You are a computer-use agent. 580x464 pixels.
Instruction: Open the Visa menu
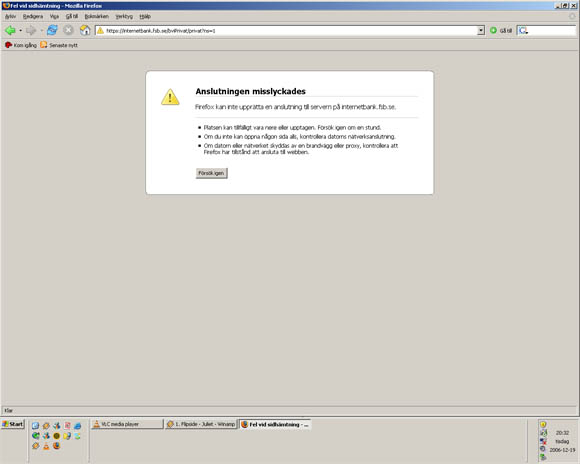54,16
